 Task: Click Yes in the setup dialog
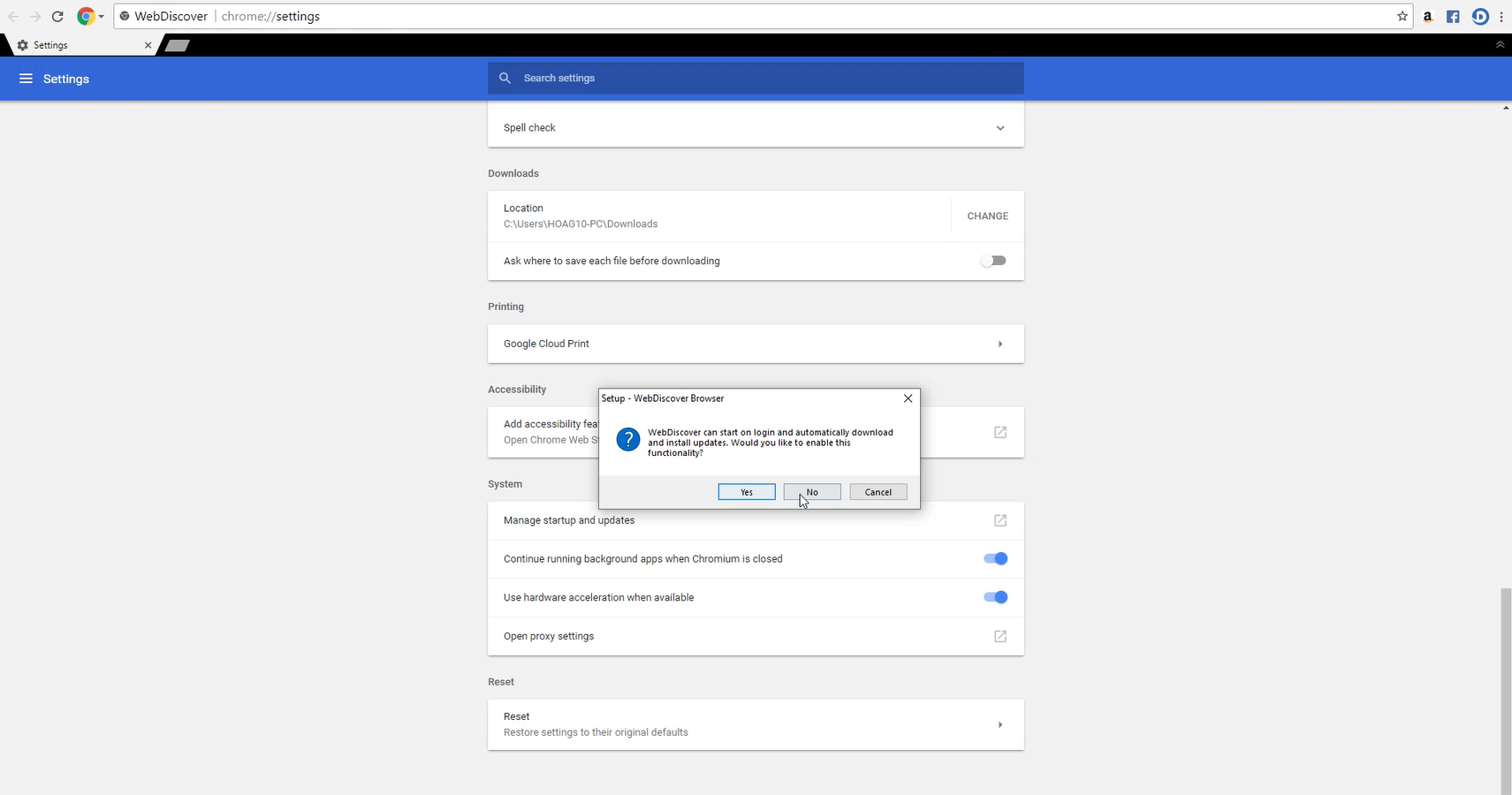pyautogui.click(x=747, y=492)
